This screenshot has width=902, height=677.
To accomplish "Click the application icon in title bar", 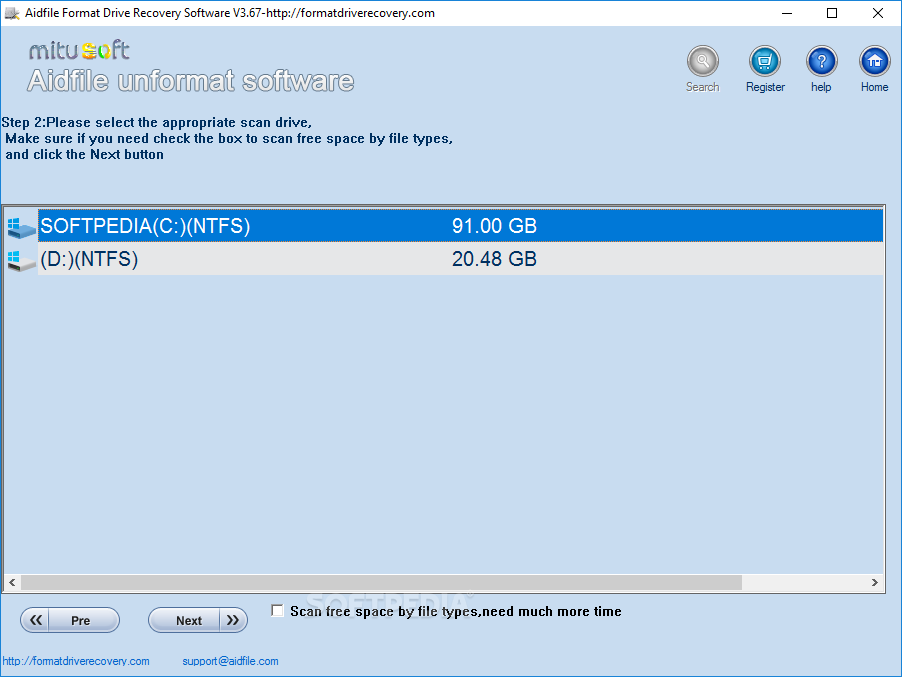I will (x=12, y=13).
